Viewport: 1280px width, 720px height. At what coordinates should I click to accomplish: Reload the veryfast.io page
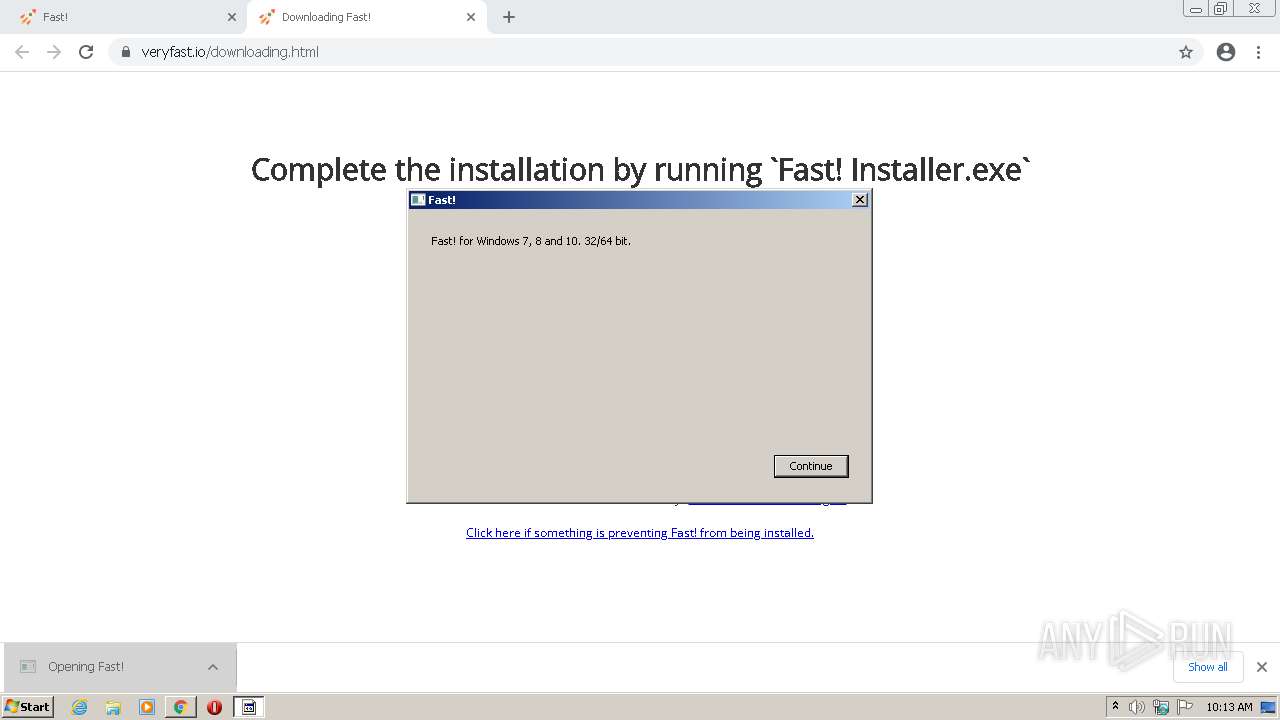86,52
